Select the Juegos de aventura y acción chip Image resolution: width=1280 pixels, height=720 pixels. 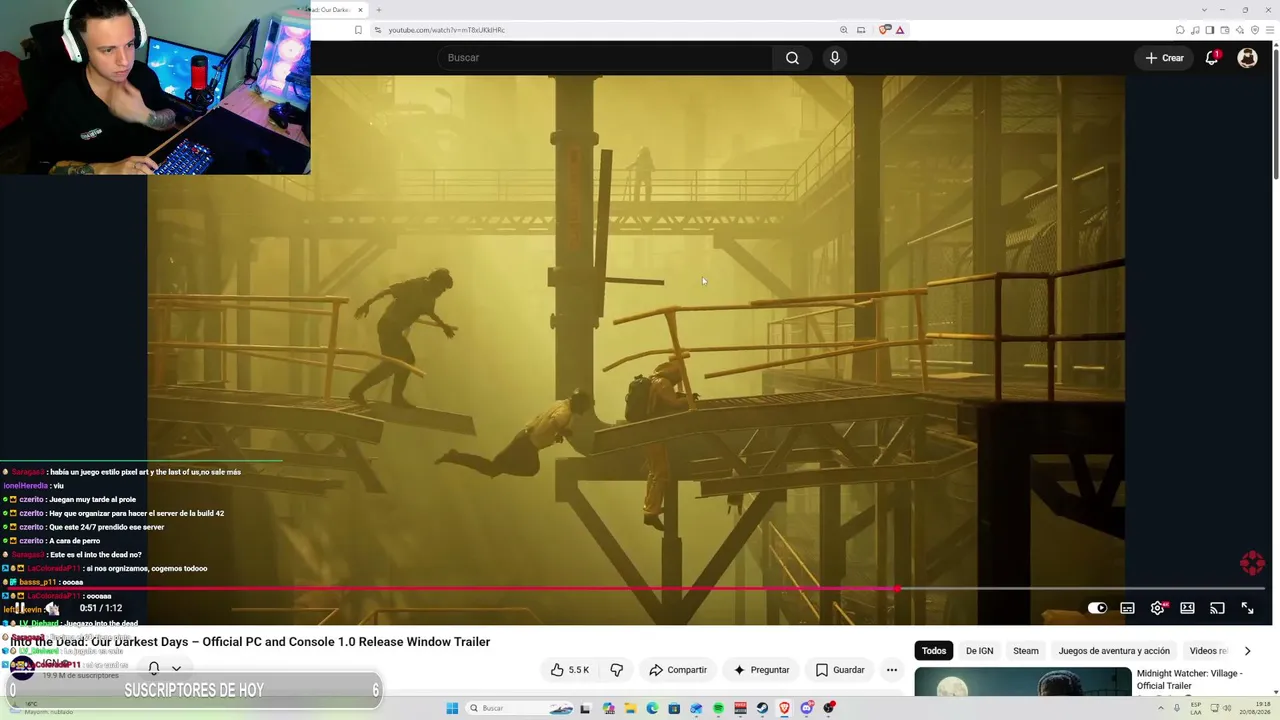click(1114, 651)
